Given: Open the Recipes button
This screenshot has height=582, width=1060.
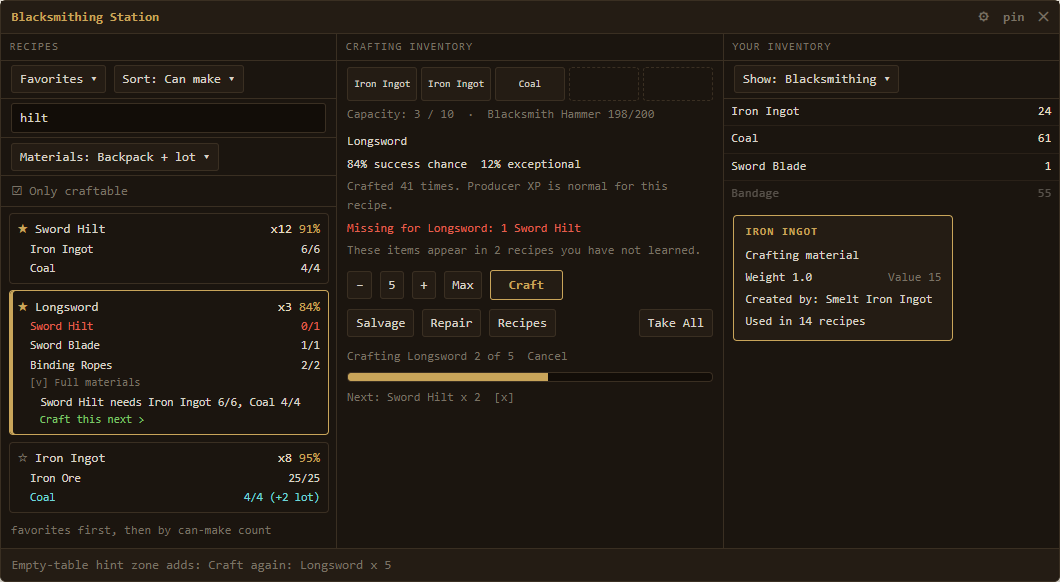Looking at the screenshot, I should pos(522,323).
